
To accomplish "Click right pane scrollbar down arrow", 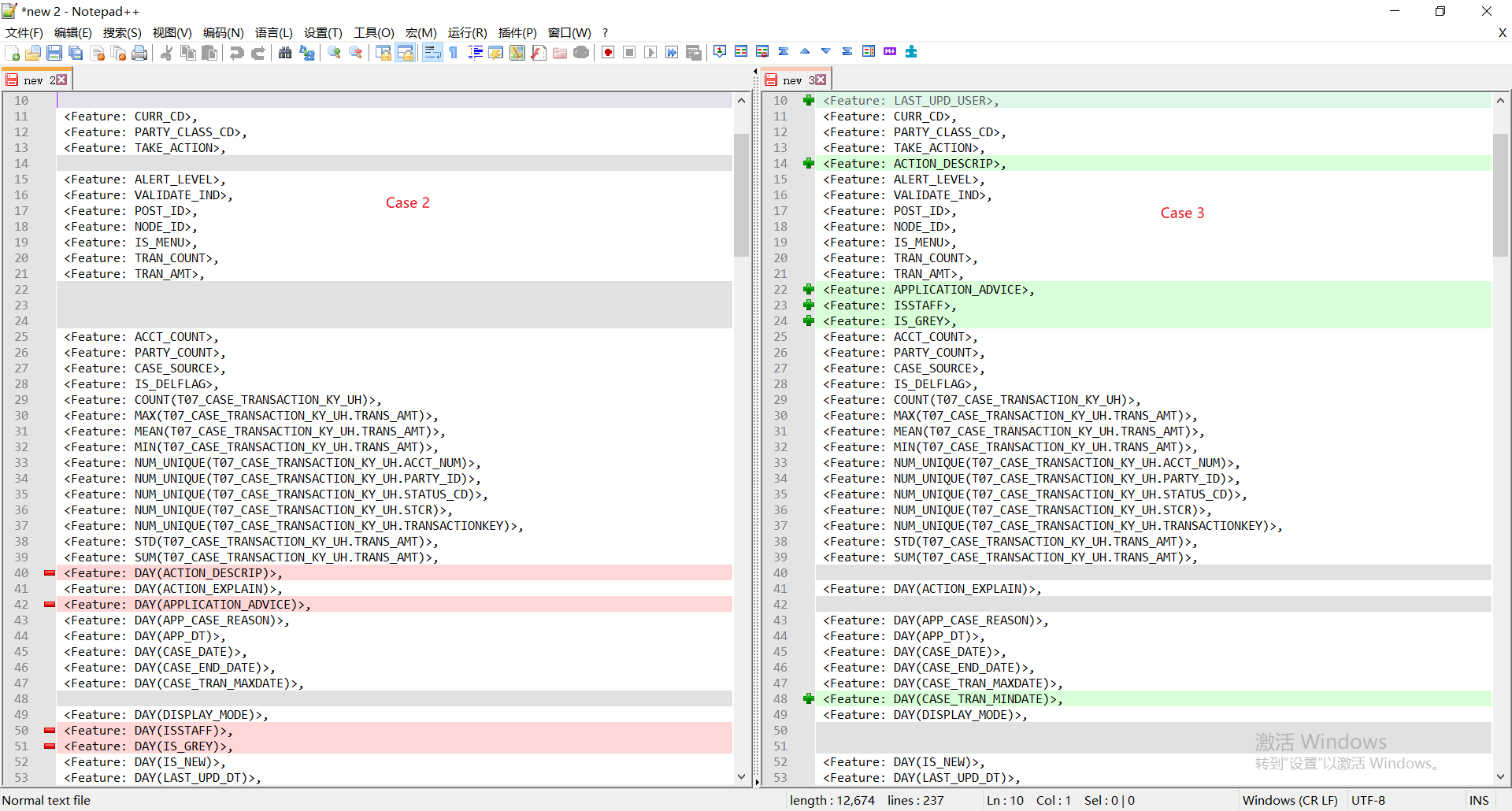I will [1500, 776].
